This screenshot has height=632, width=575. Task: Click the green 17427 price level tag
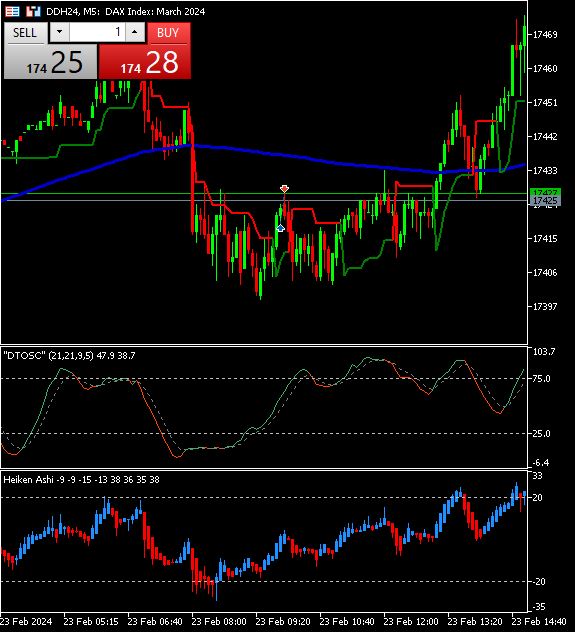(545, 192)
